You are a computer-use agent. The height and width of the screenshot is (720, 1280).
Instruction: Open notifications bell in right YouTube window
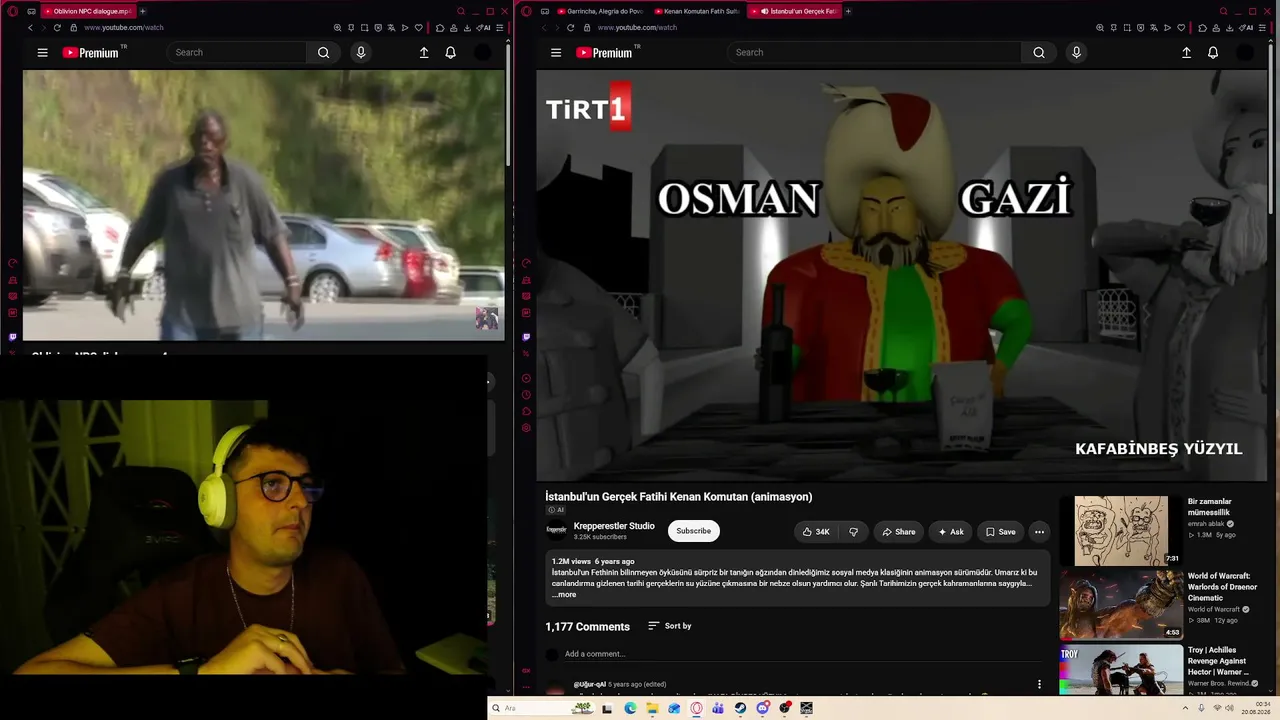point(1213,53)
